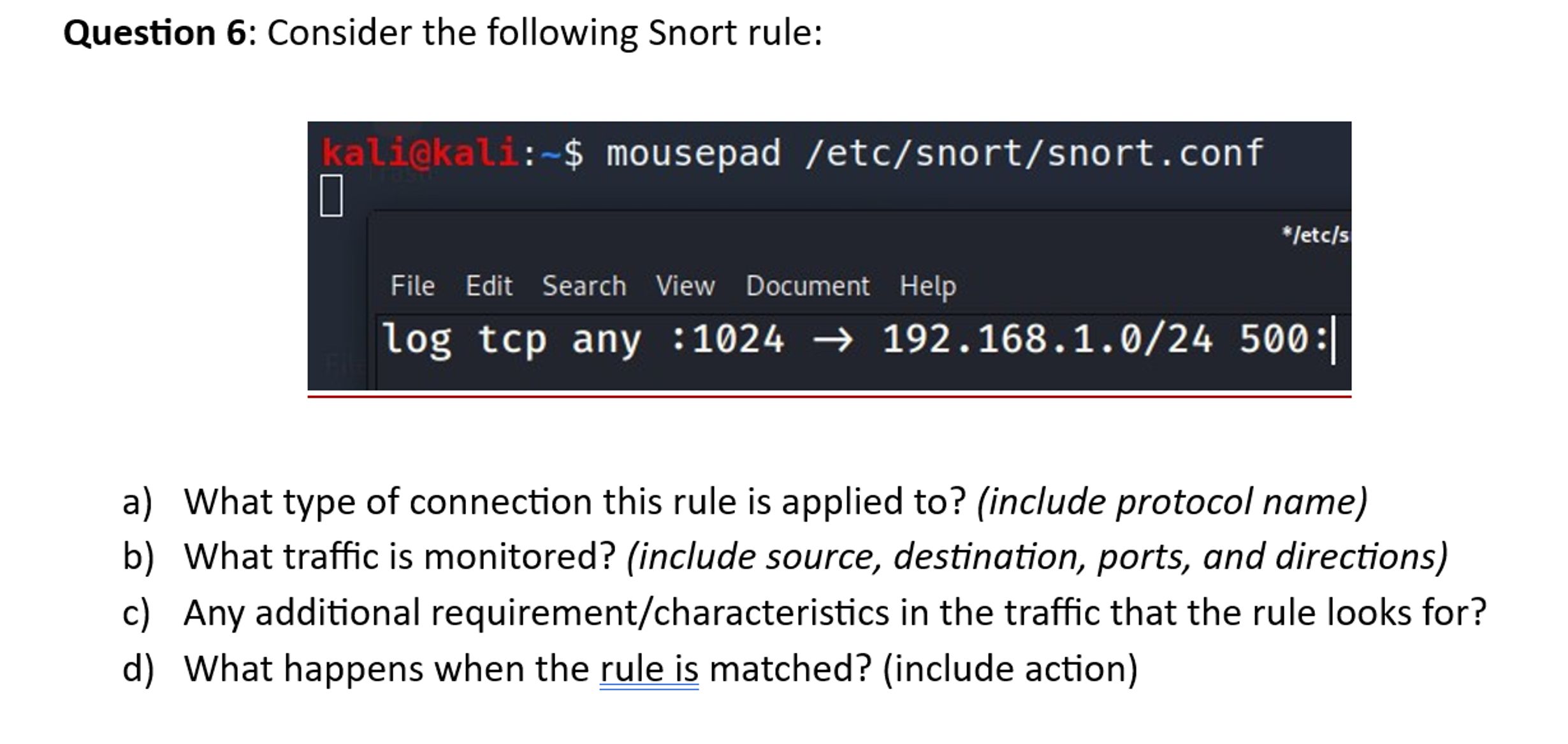Click the red kali@kali prompt text
The width and height of the screenshot is (1568, 744).
[421, 150]
